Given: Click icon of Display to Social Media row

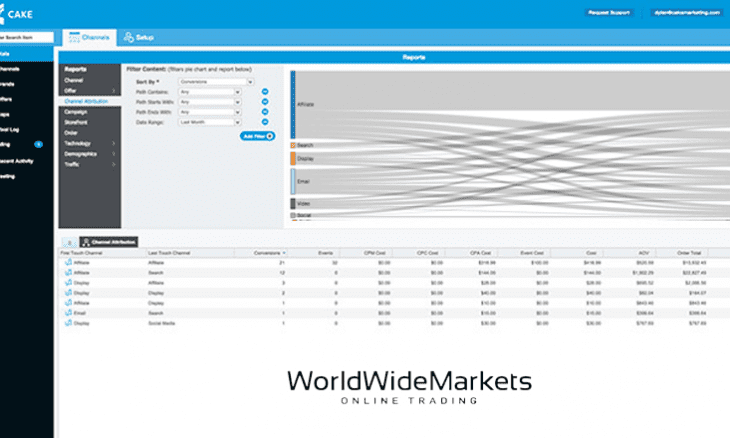Looking at the screenshot, I should pos(68,323).
